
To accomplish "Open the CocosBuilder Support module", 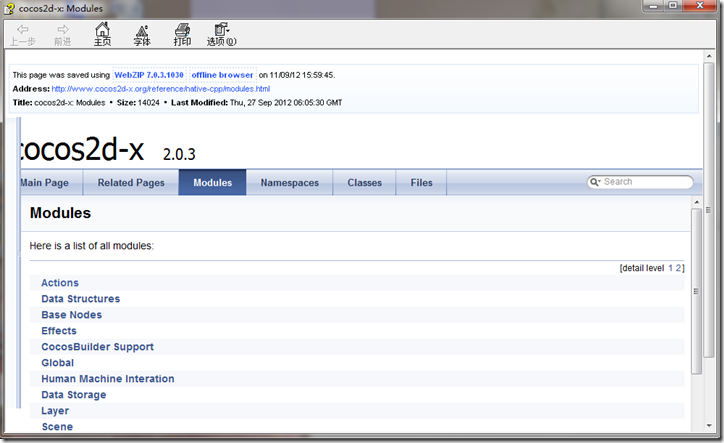I will (97, 347).
